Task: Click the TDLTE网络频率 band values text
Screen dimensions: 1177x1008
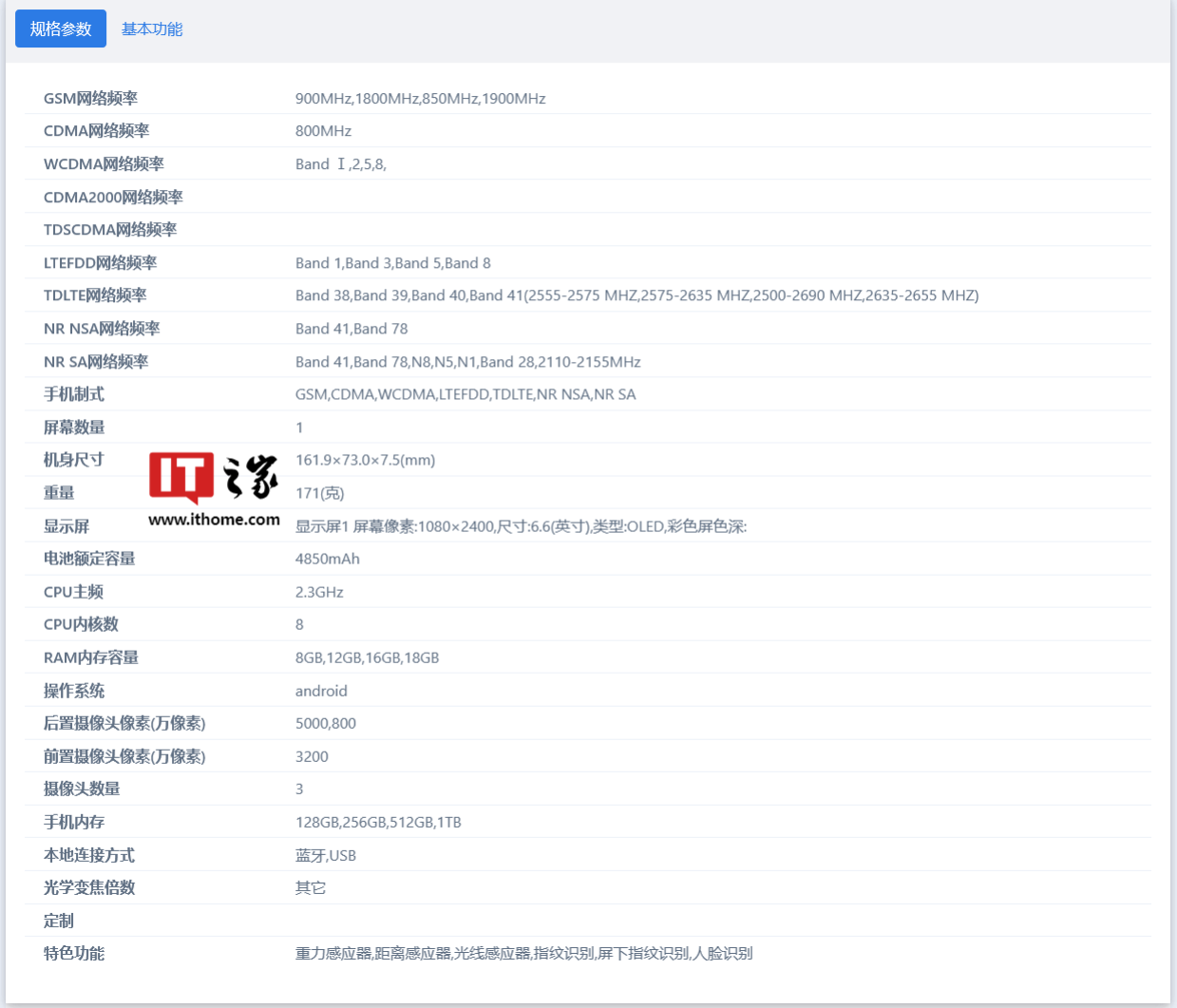Action: tap(636, 295)
